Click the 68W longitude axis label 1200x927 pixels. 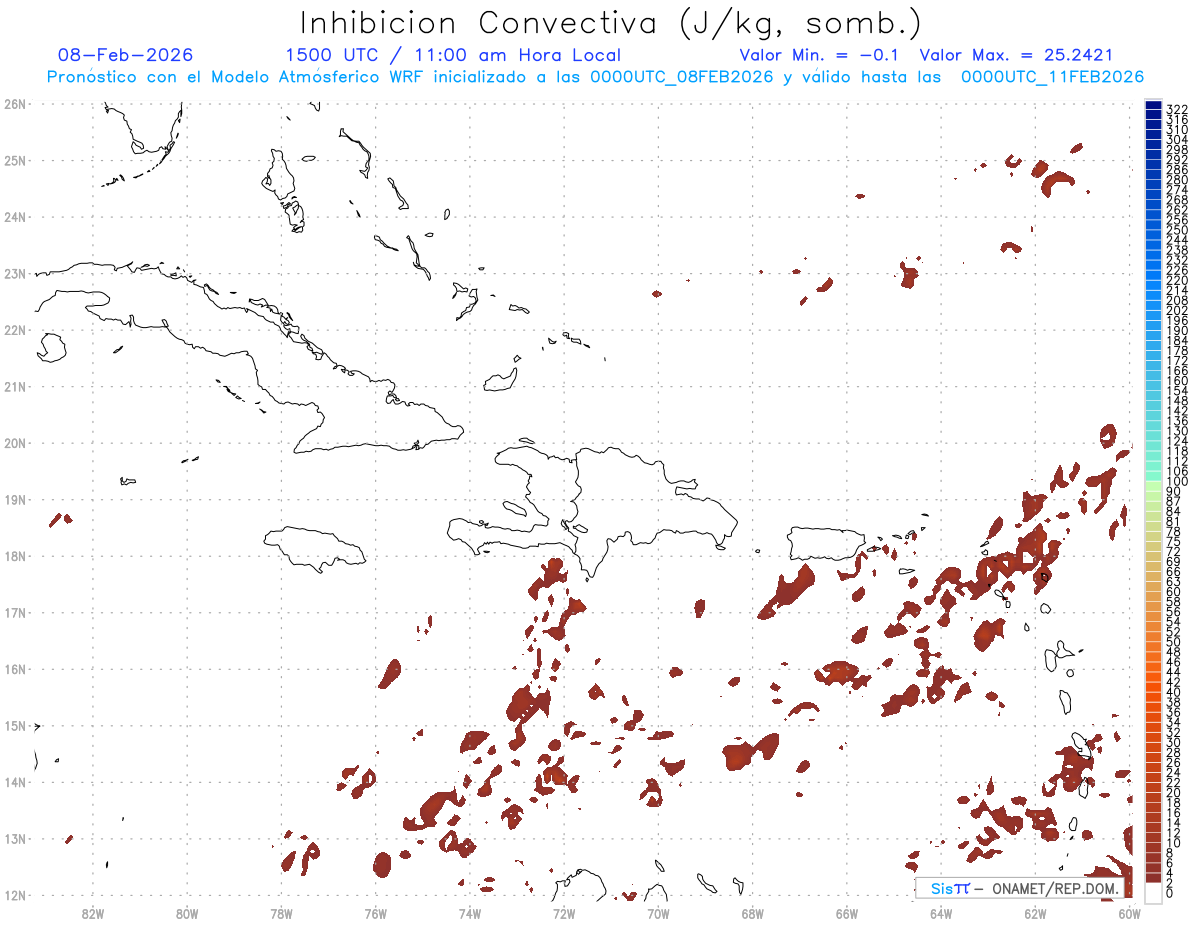click(x=753, y=913)
